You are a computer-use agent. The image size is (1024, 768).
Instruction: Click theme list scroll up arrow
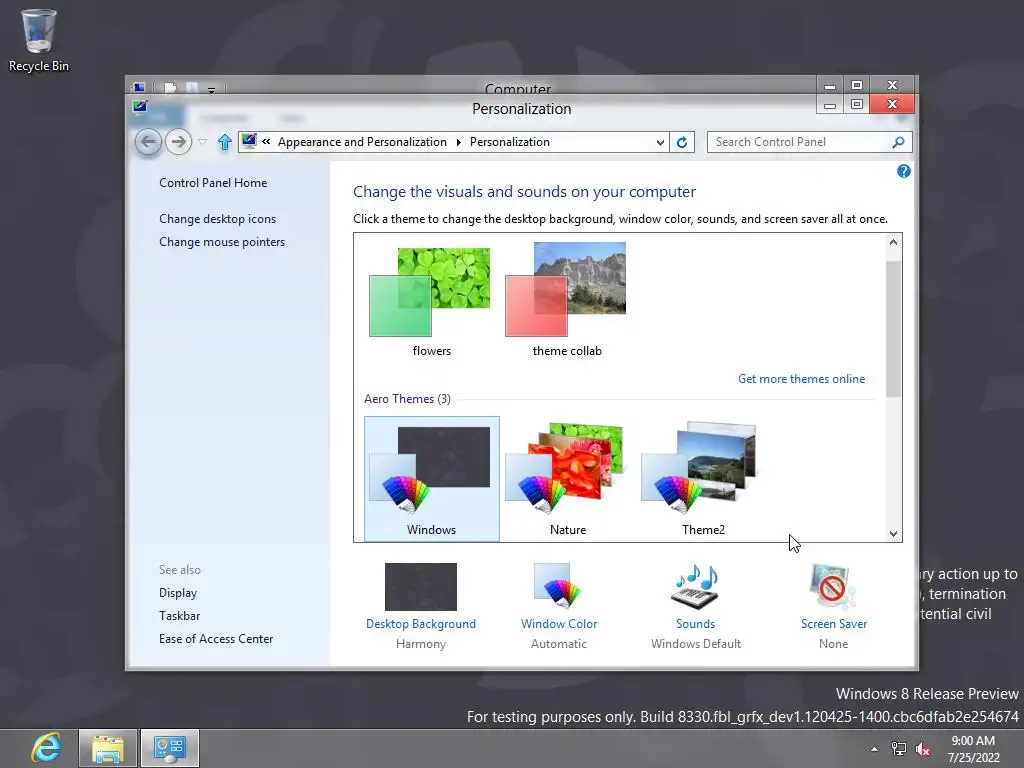[x=893, y=242]
